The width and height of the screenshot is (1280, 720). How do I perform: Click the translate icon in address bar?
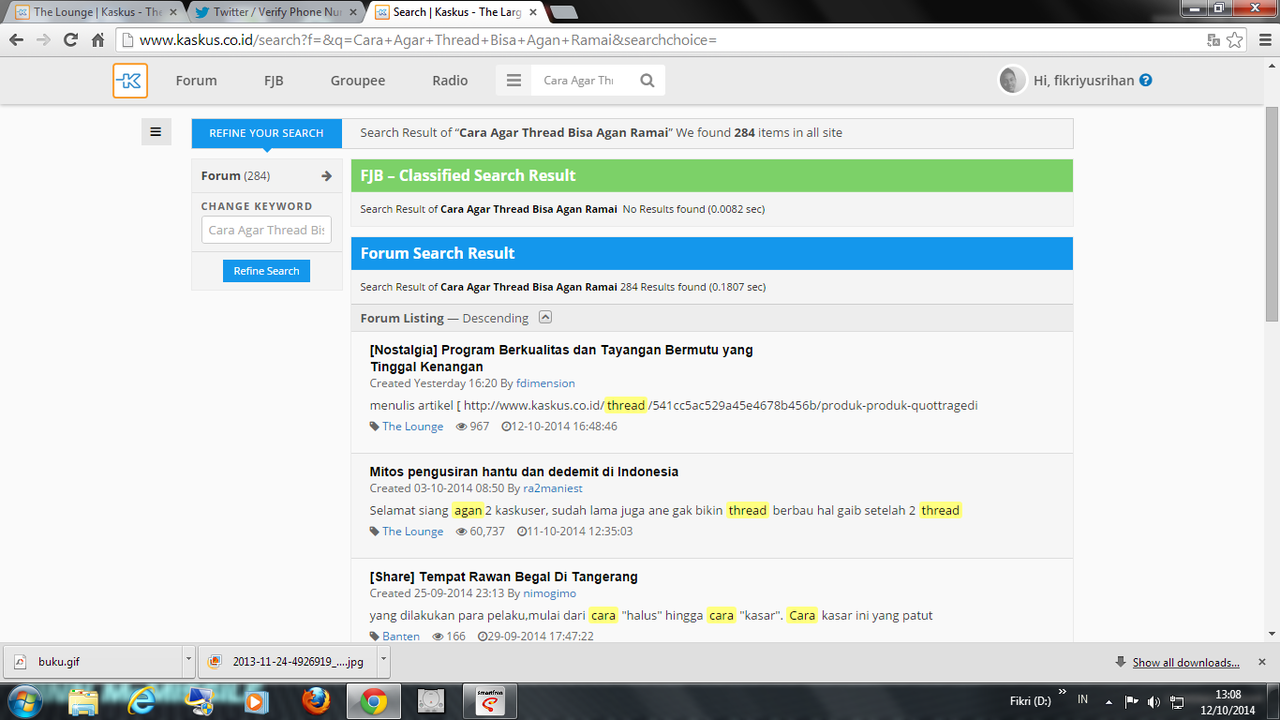click(1213, 40)
